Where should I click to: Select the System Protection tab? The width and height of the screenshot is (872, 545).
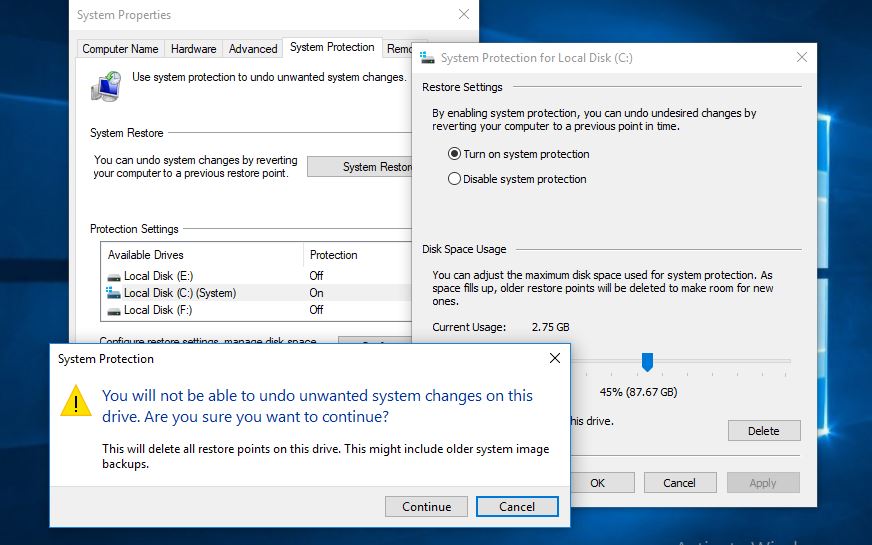coord(332,47)
